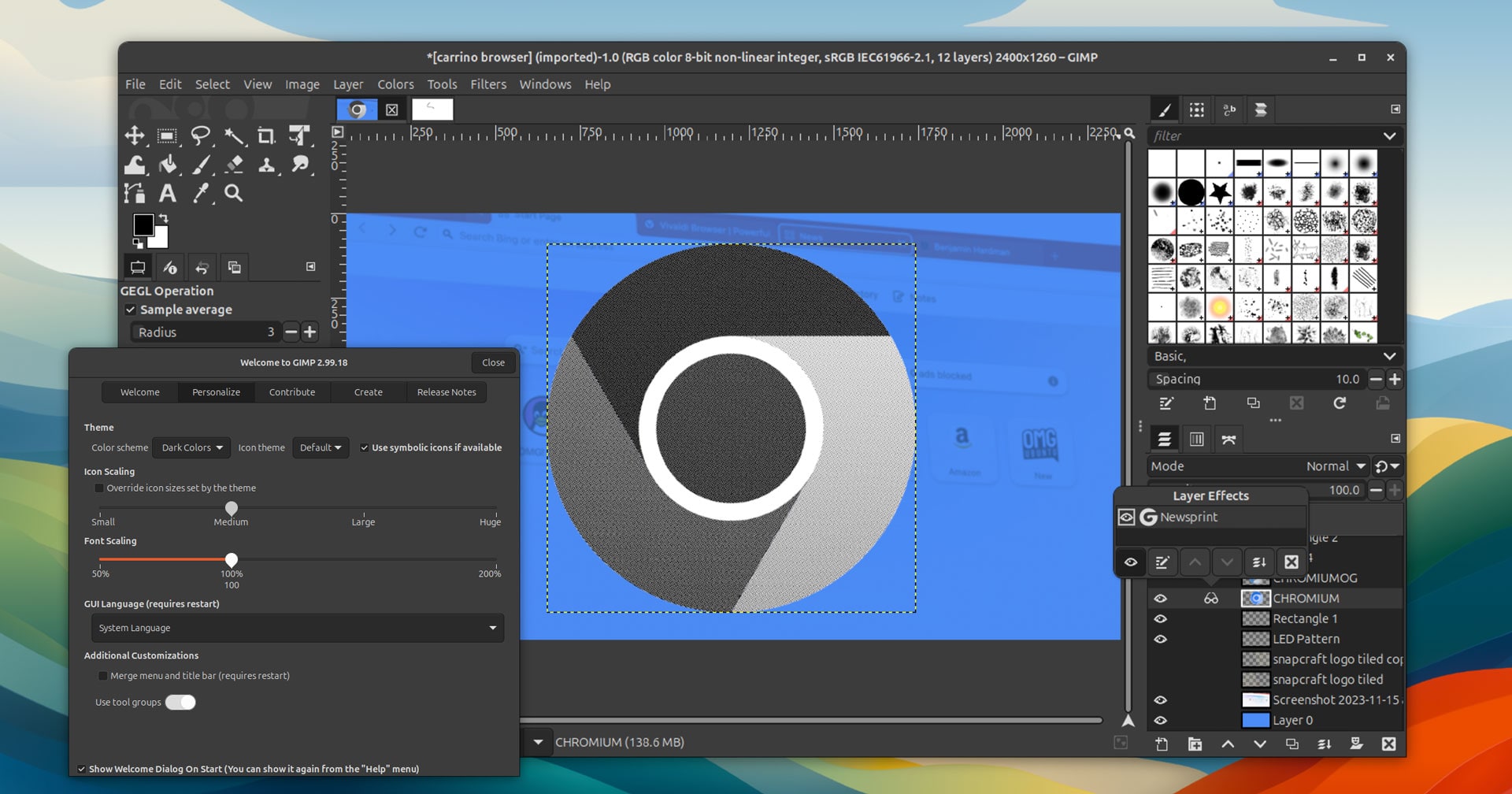Click the delete layer icon at bottom

(1389, 744)
